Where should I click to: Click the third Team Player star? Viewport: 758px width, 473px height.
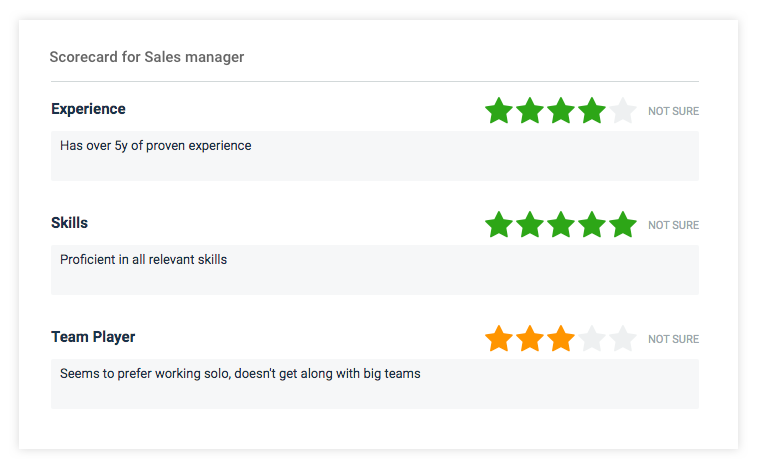pos(561,339)
